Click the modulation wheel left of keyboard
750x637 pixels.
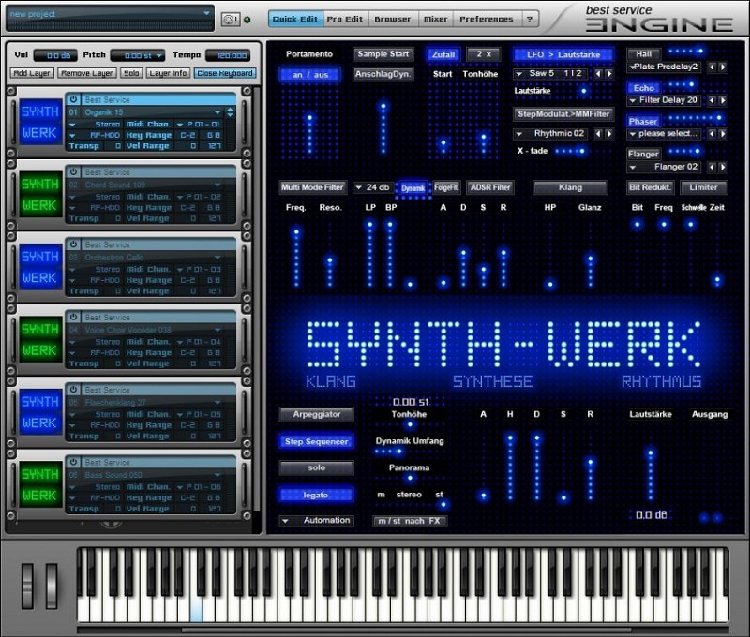tap(51, 586)
